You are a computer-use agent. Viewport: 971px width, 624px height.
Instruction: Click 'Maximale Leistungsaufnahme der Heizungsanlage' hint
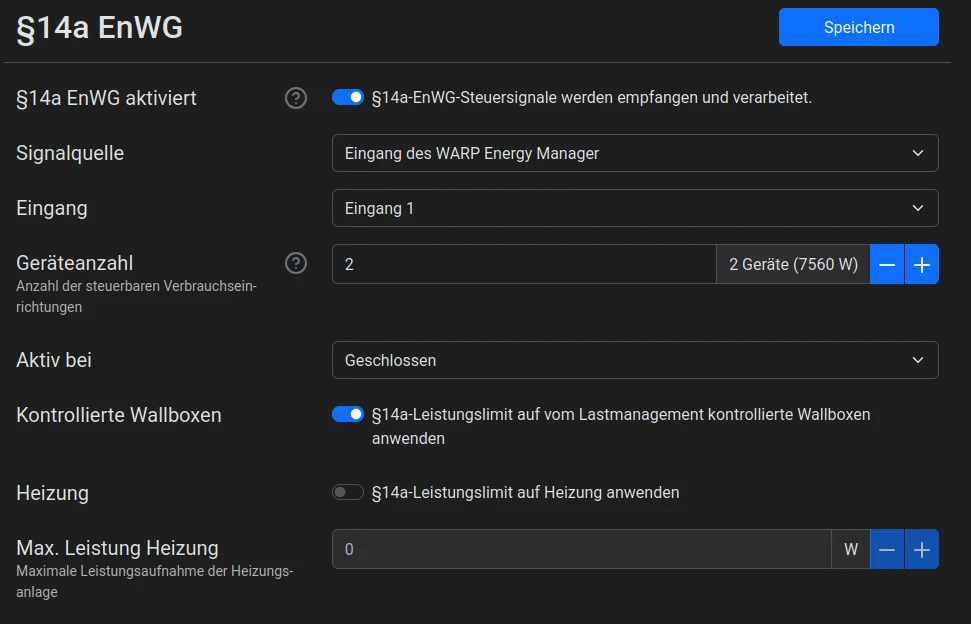point(154,581)
